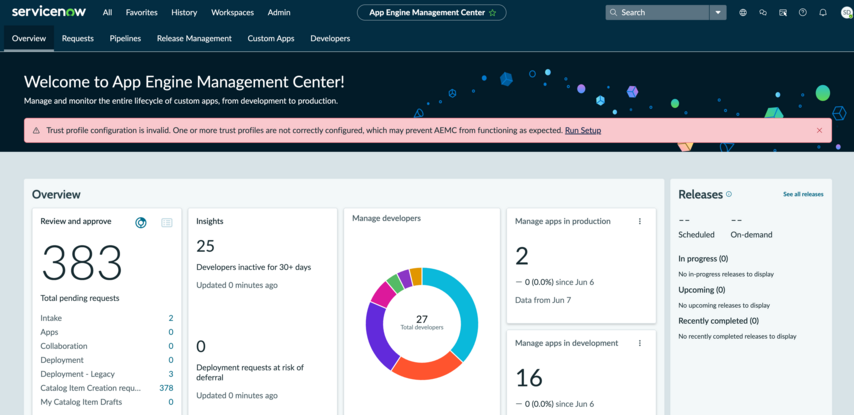The image size is (854, 415).
Task: Click the On-demand releases label
Action: pyautogui.click(x=751, y=235)
